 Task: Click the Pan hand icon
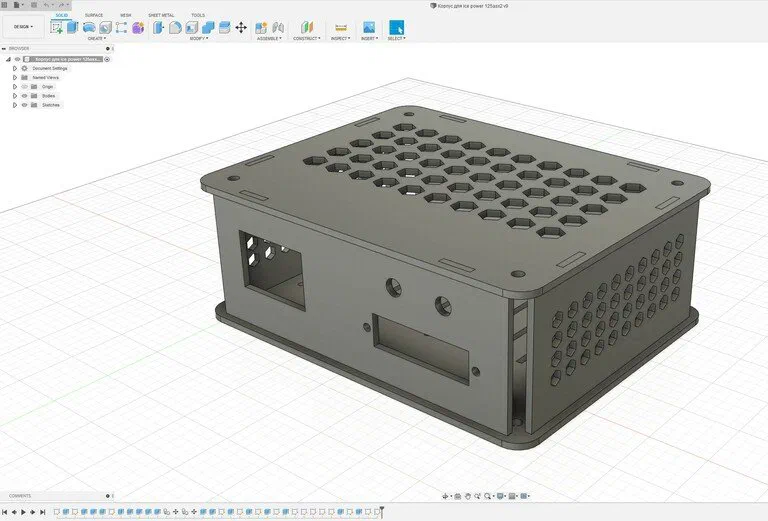pos(468,496)
